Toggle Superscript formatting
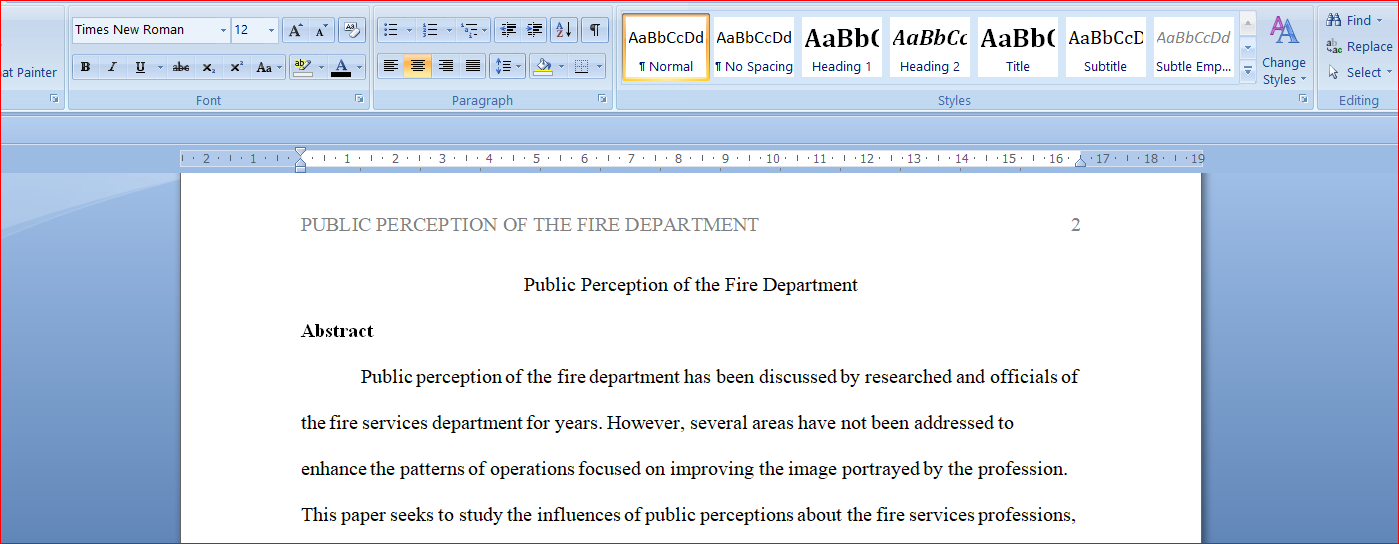 [236, 67]
